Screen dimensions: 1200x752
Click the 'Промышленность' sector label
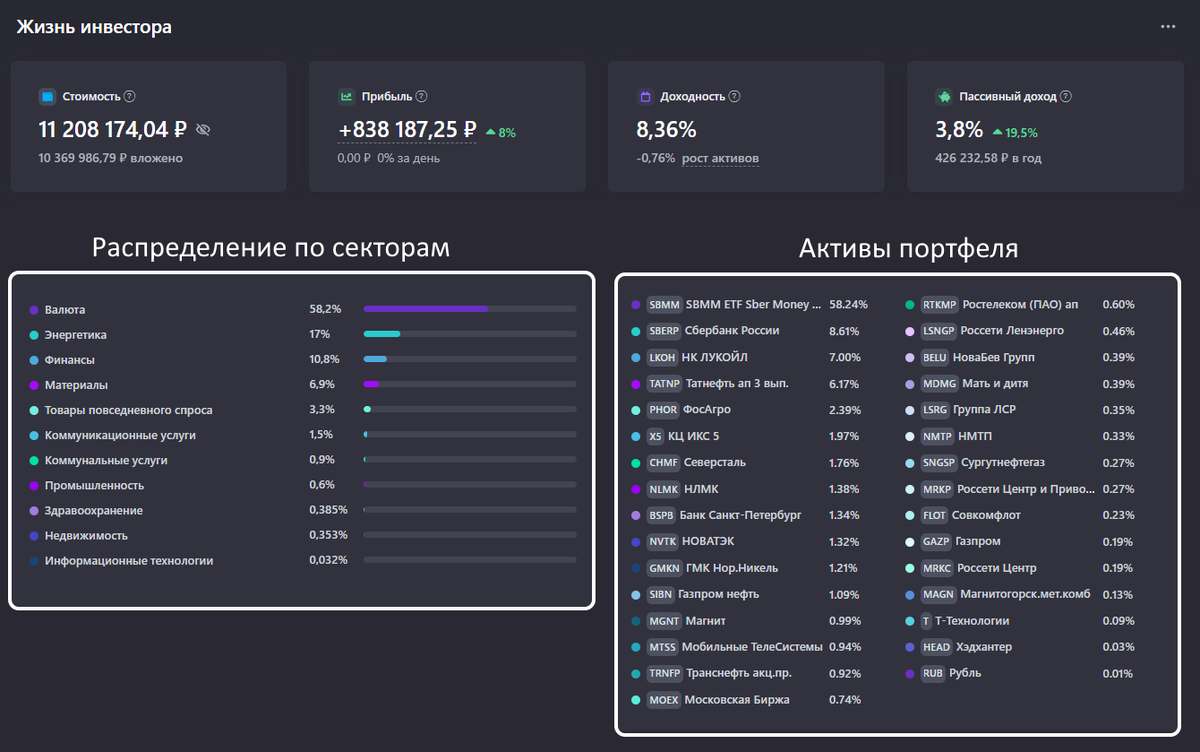pyautogui.click(x=94, y=485)
